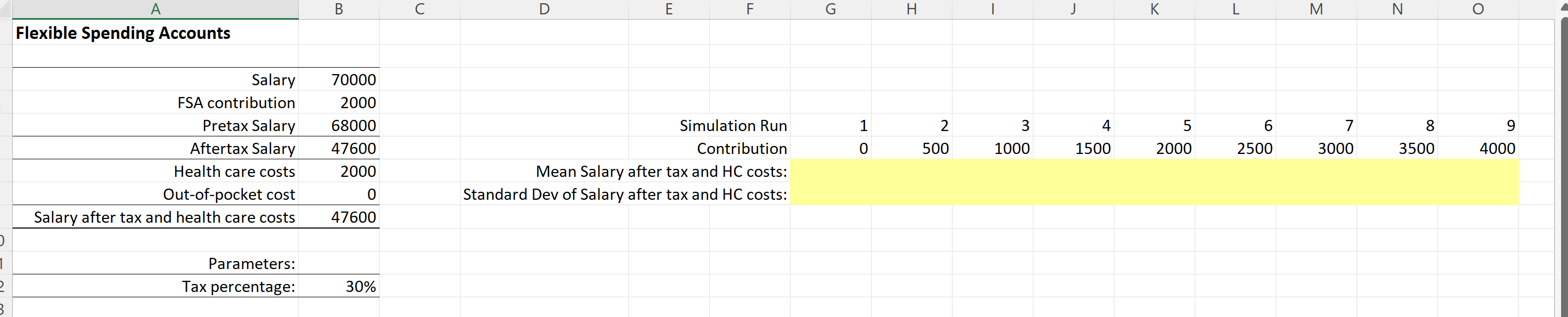Select column G header

pyautogui.click(x=831, y=9)
